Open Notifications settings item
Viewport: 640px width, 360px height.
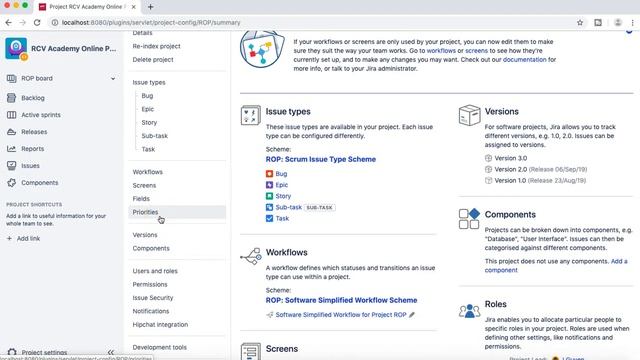click(151, 311)
